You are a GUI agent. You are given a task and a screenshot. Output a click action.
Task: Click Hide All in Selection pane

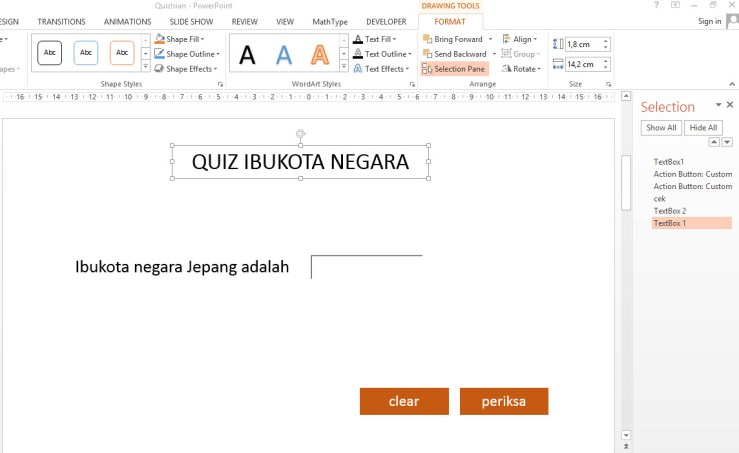[x=703, y=128]
